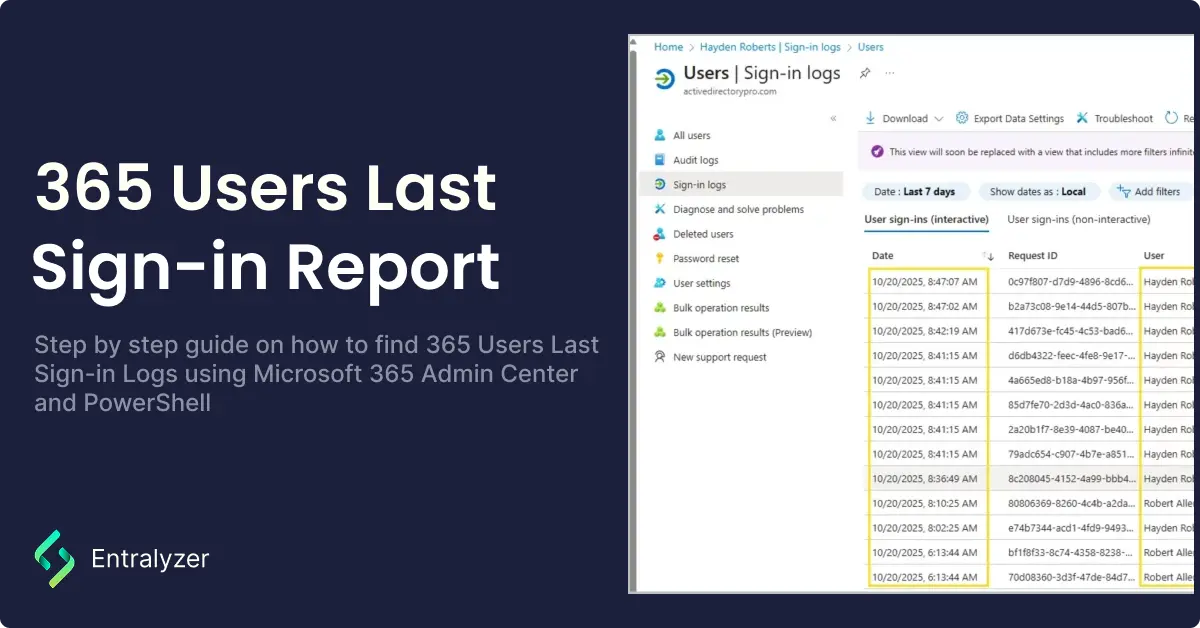The image size is (1200, 628).
Task: Click the Troubleshoot tools icon
Action: point(1082,118)
